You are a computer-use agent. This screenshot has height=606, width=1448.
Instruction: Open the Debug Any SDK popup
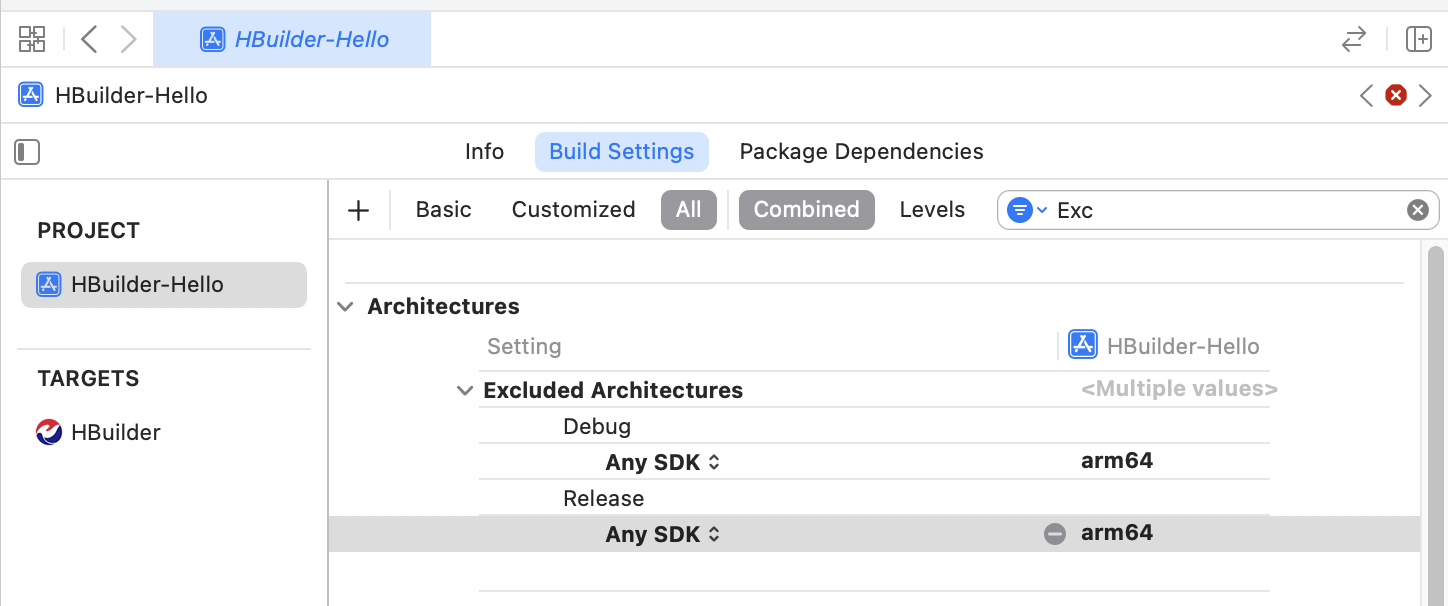(662, 462)
